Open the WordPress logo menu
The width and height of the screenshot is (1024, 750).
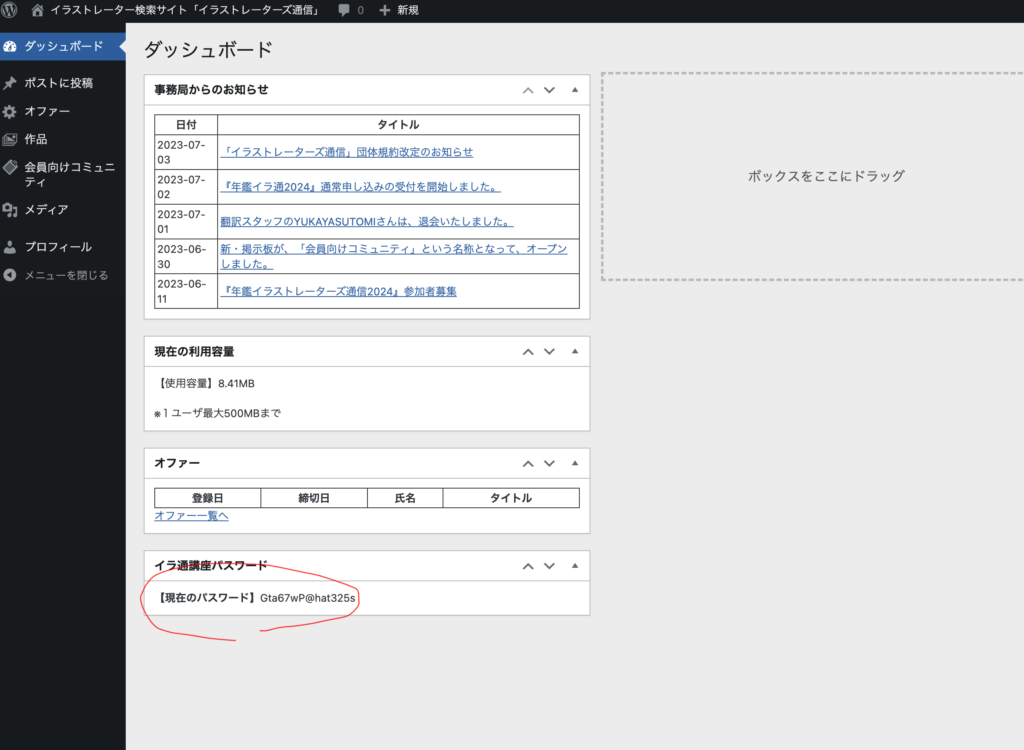click(x=9, y=10)
